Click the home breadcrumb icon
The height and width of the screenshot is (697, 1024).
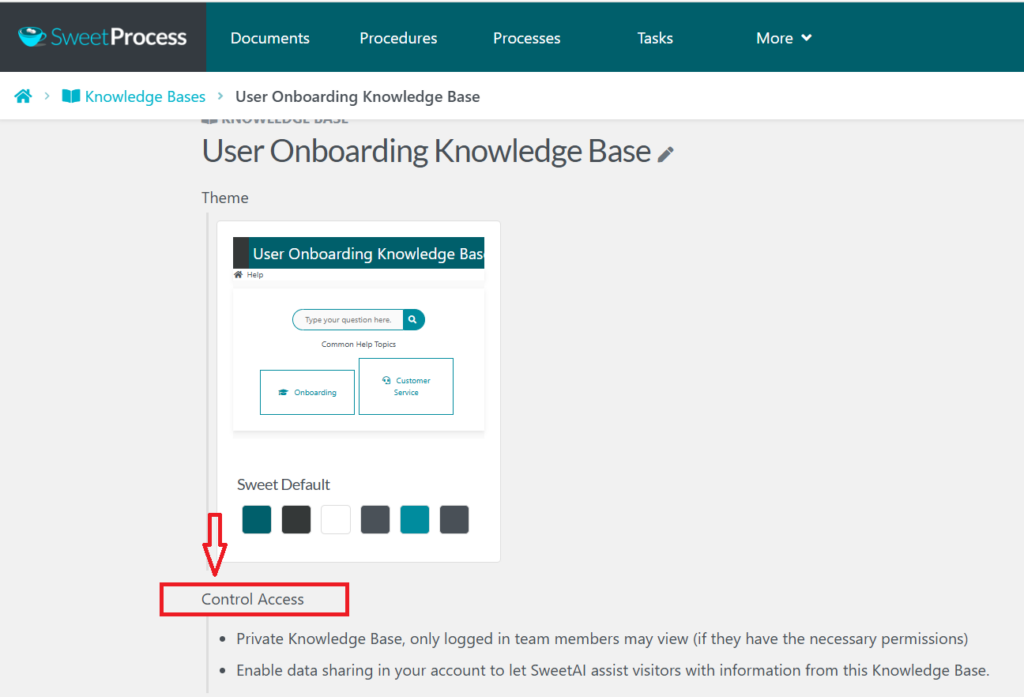pos(24,96)
